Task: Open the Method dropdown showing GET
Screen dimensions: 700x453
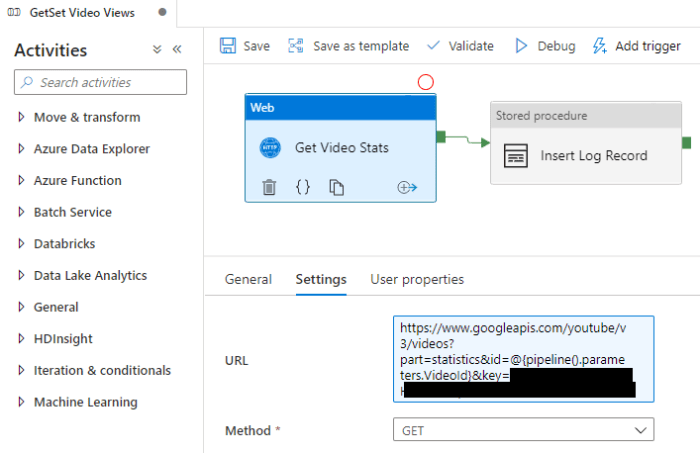Action: coord(524,430)
